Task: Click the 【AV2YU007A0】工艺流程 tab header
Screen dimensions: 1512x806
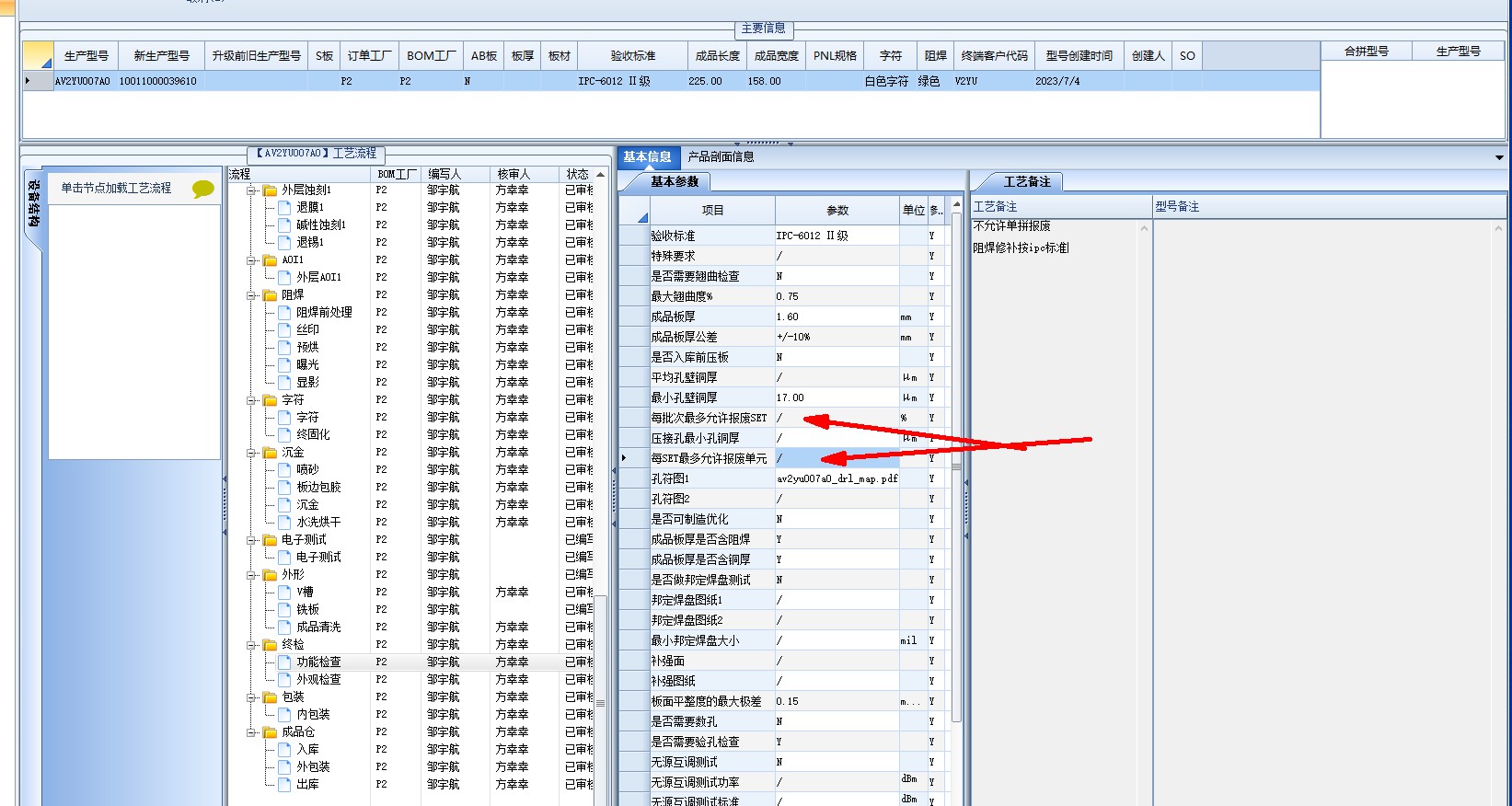Action: click(316, 154)
